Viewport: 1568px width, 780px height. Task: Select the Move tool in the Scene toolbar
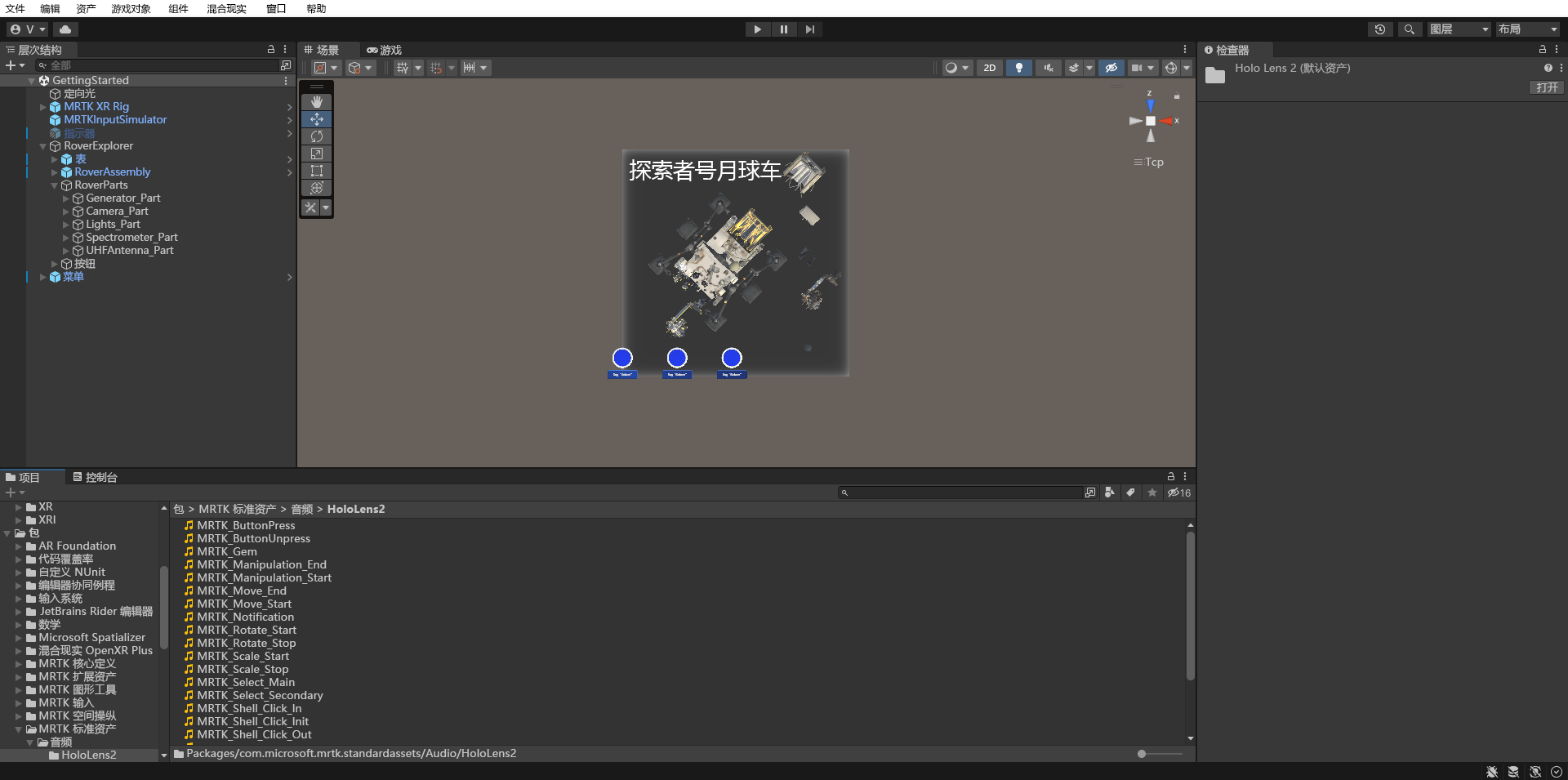(x=316, y=119)
